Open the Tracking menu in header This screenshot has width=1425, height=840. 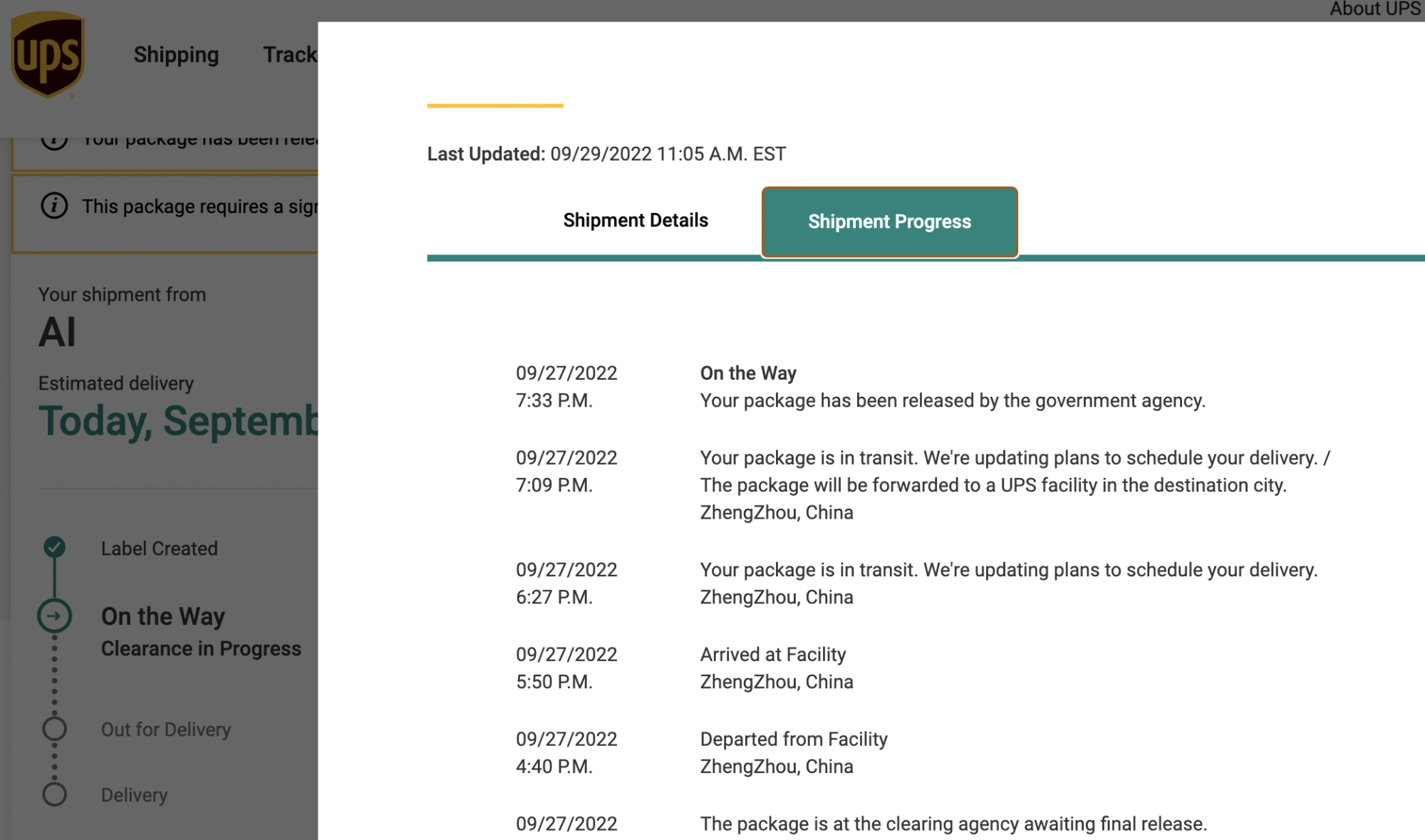tap(289, 55)
